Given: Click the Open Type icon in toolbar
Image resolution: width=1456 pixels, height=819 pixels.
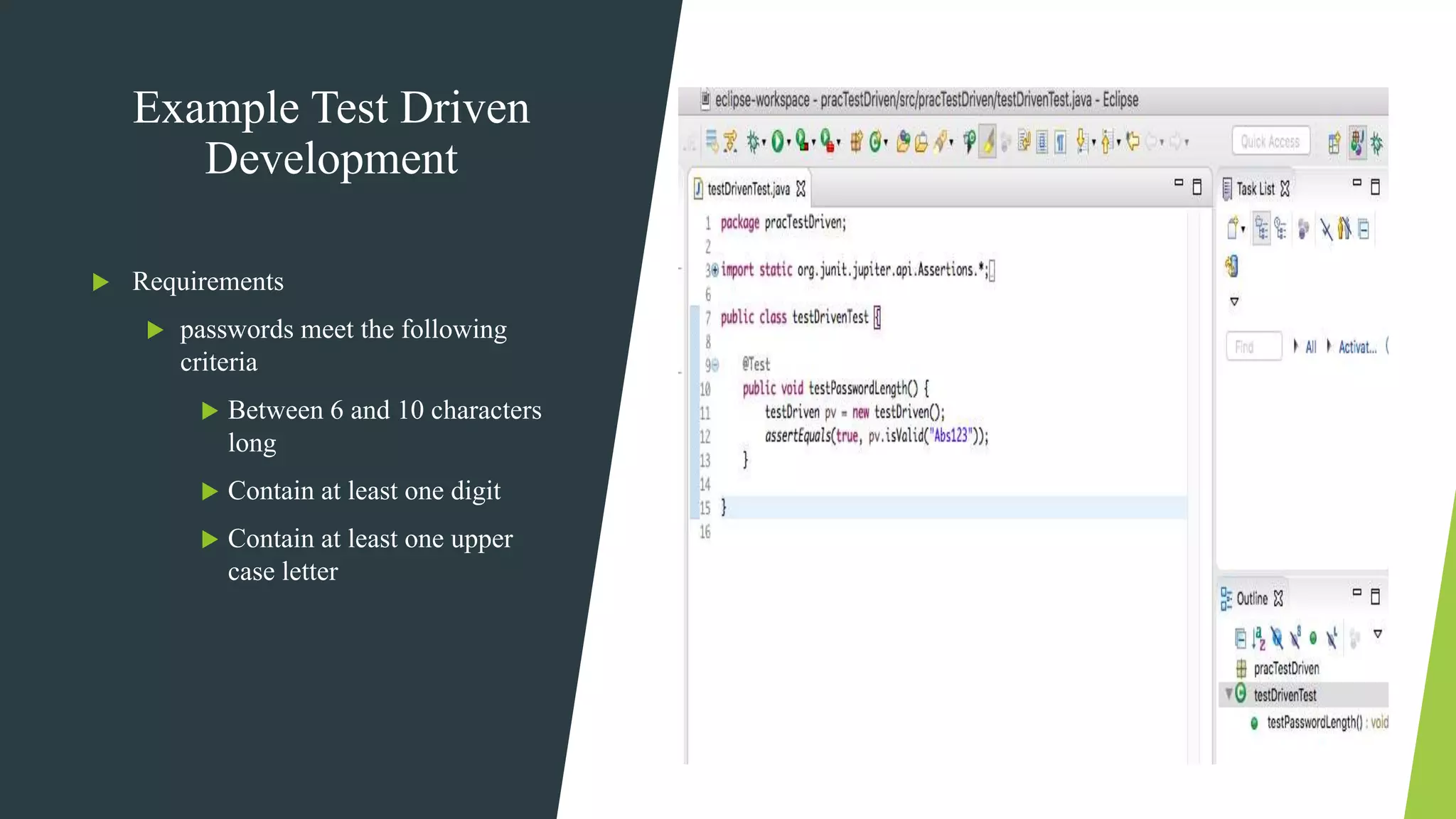Looking at the screenshot, I should [903, 142].
